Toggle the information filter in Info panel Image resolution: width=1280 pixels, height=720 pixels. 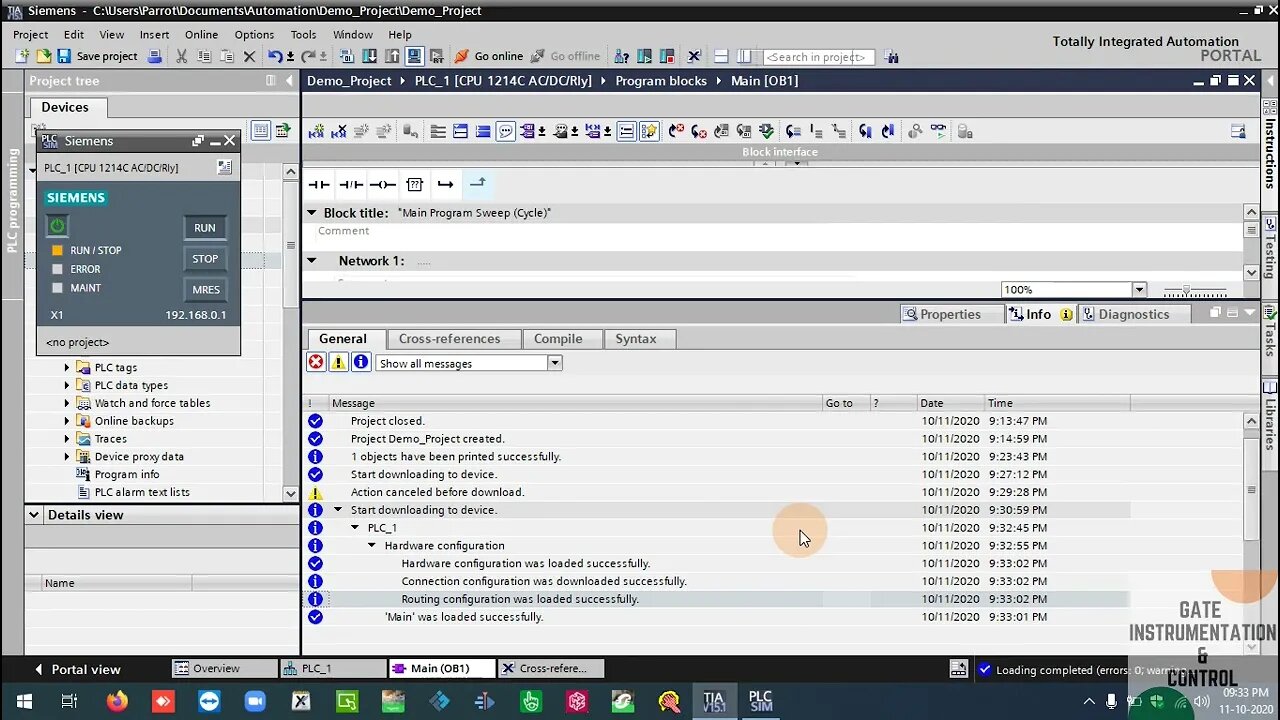coord(361,362)
